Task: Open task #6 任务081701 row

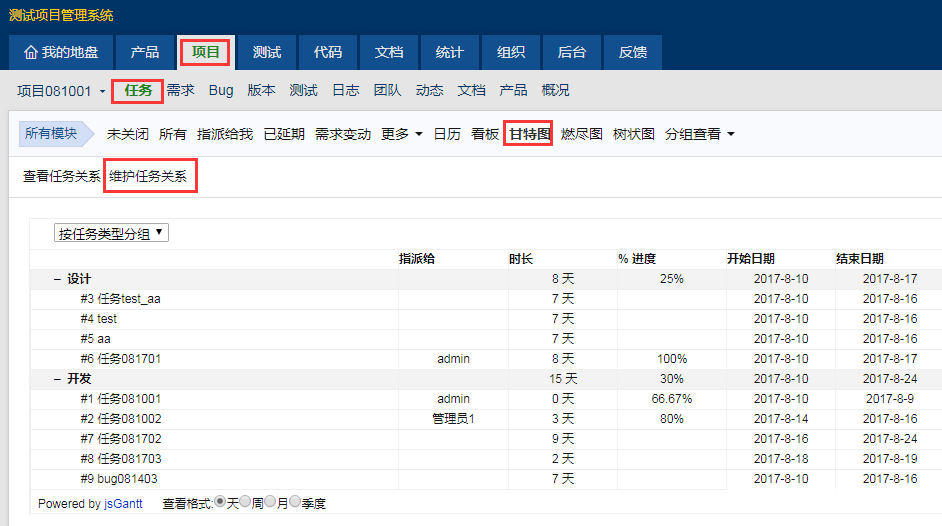Action: (120, 359)
